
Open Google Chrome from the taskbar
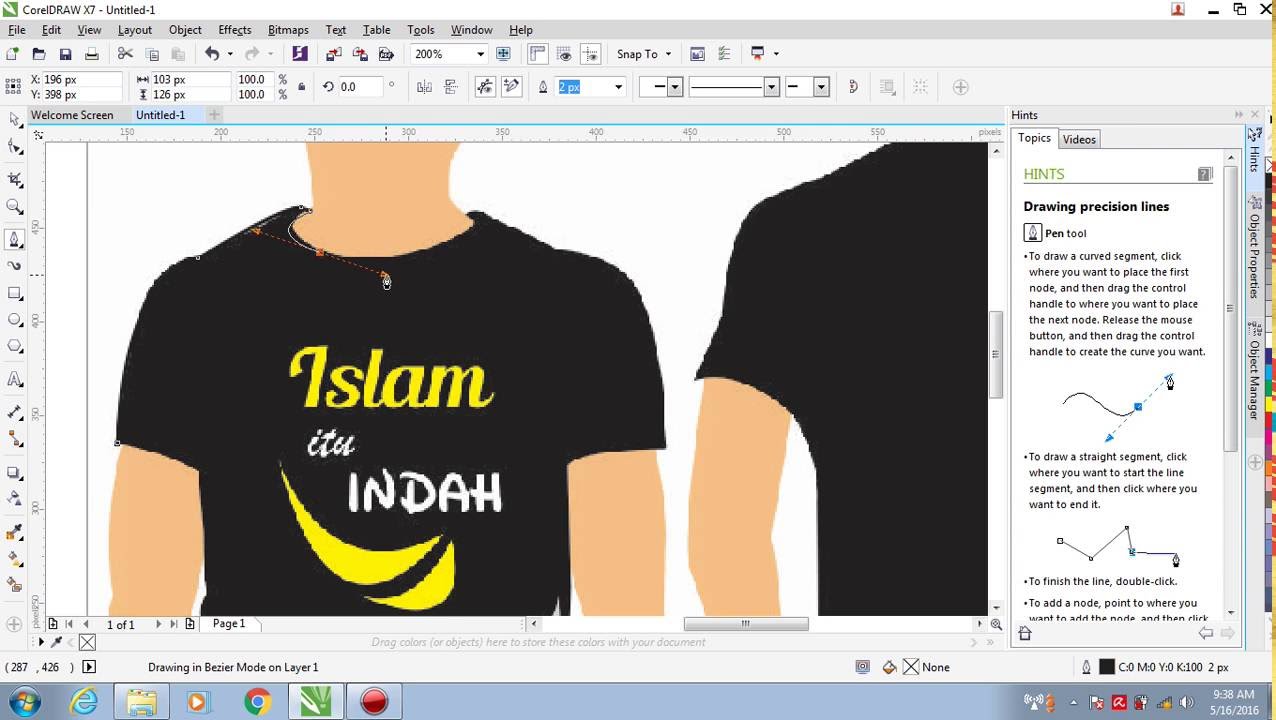[257, 702]
